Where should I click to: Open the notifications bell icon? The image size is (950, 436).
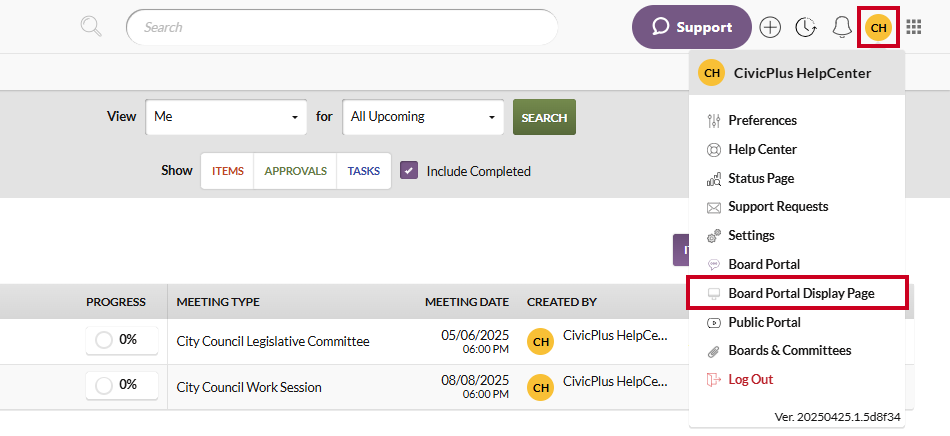pyautogui.click(x=842, y=27)
